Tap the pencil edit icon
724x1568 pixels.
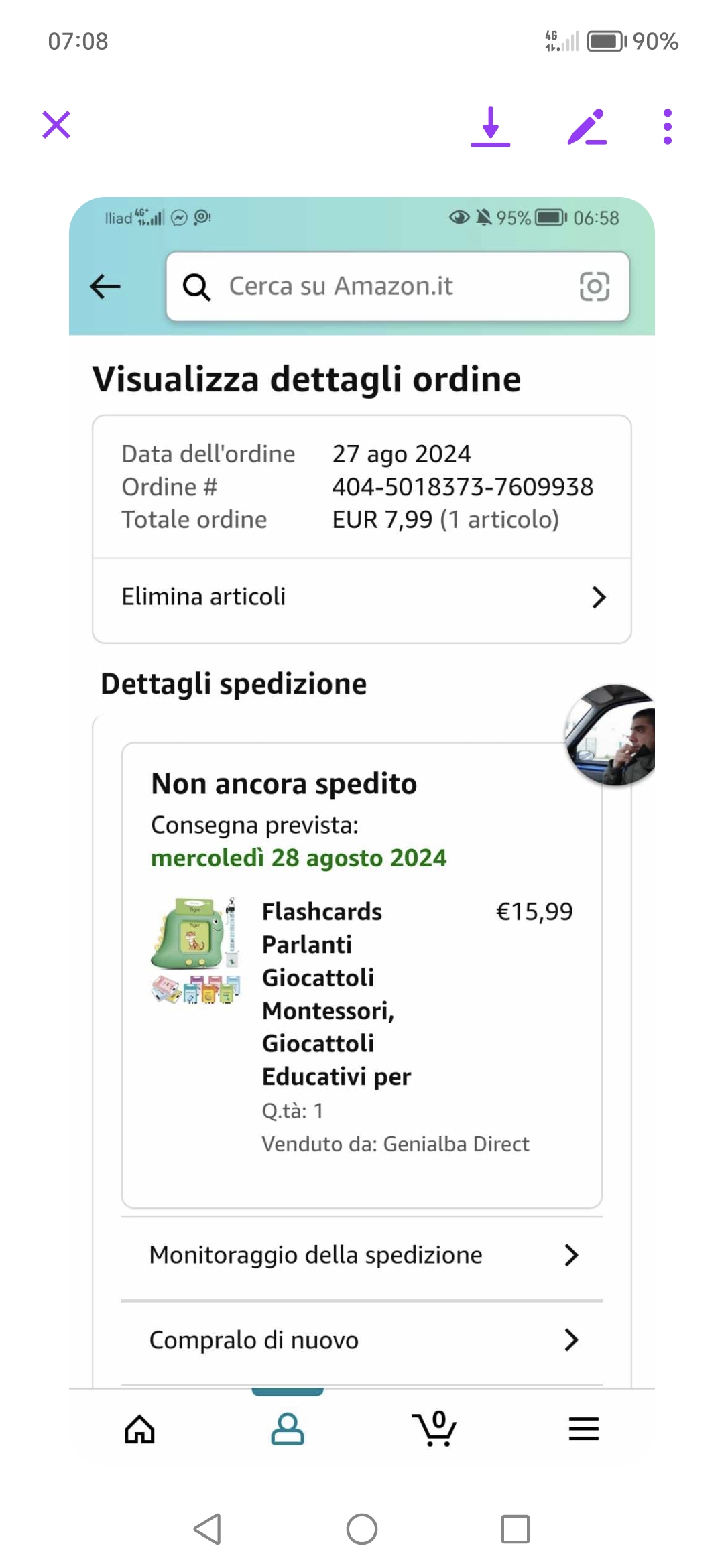click(x=587, y=127)
